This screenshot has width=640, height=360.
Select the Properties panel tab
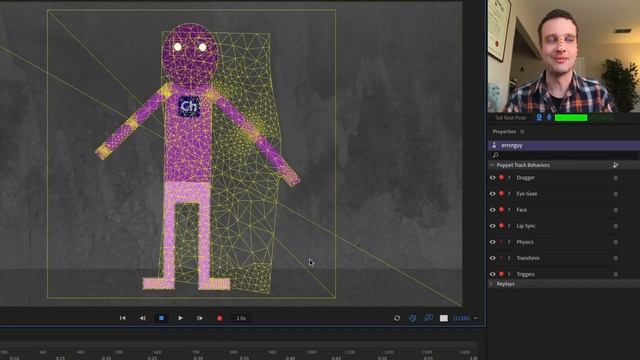[x=504, y=132]
